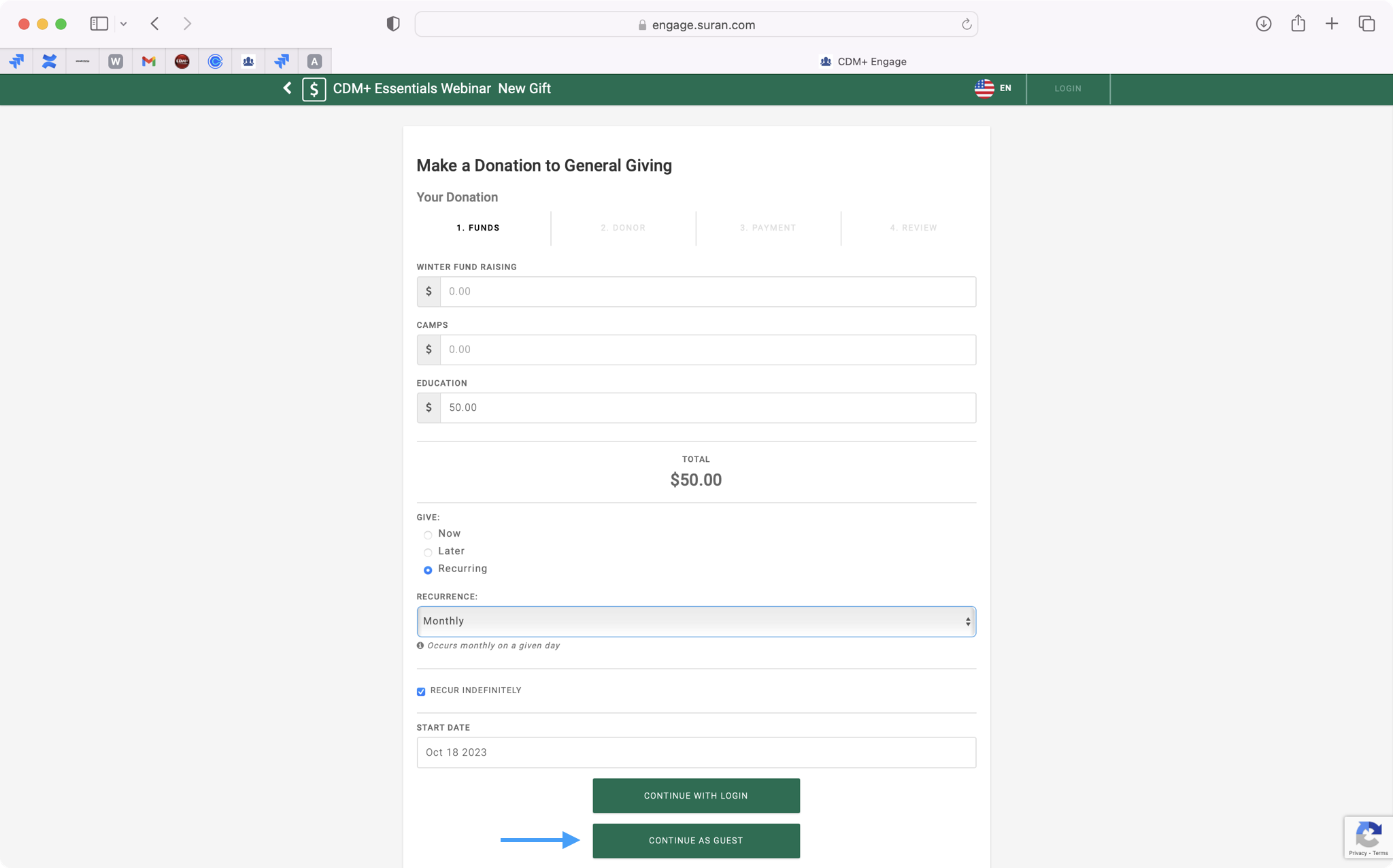Click Safari's Share icon
1393x868 pixels.
pyautogui.click(x=1298, y=24)
